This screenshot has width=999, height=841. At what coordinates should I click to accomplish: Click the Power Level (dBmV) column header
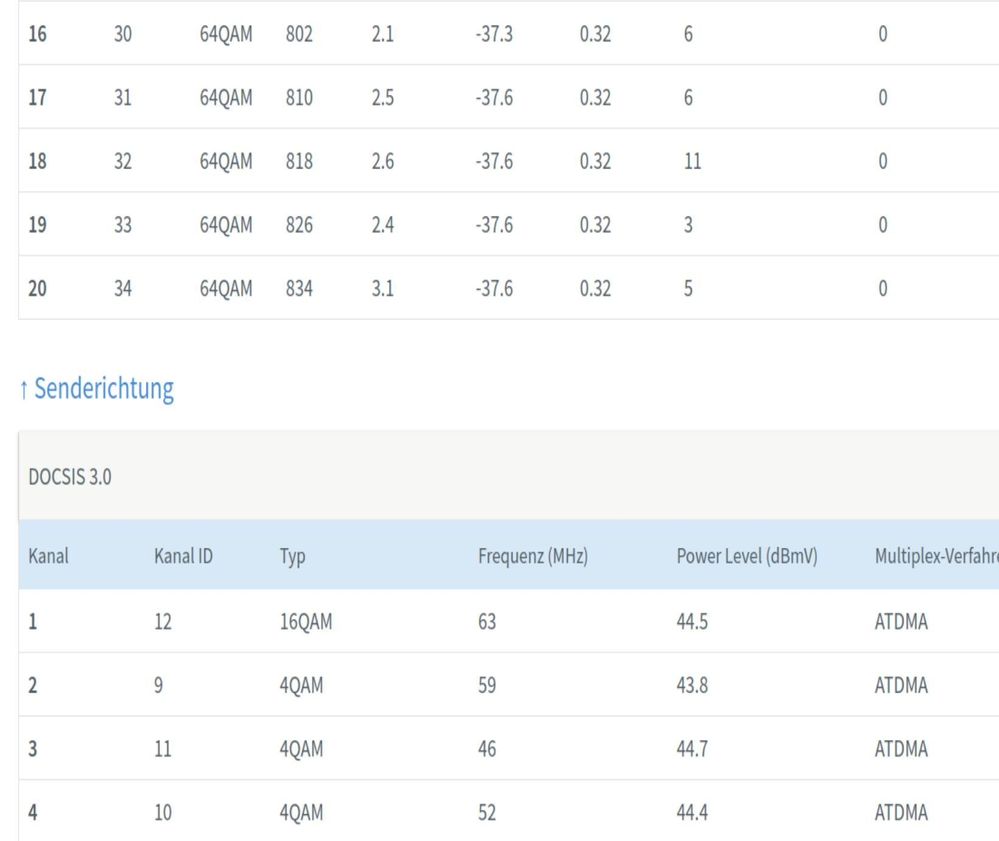pyautogui.click(x=747, y=554)
